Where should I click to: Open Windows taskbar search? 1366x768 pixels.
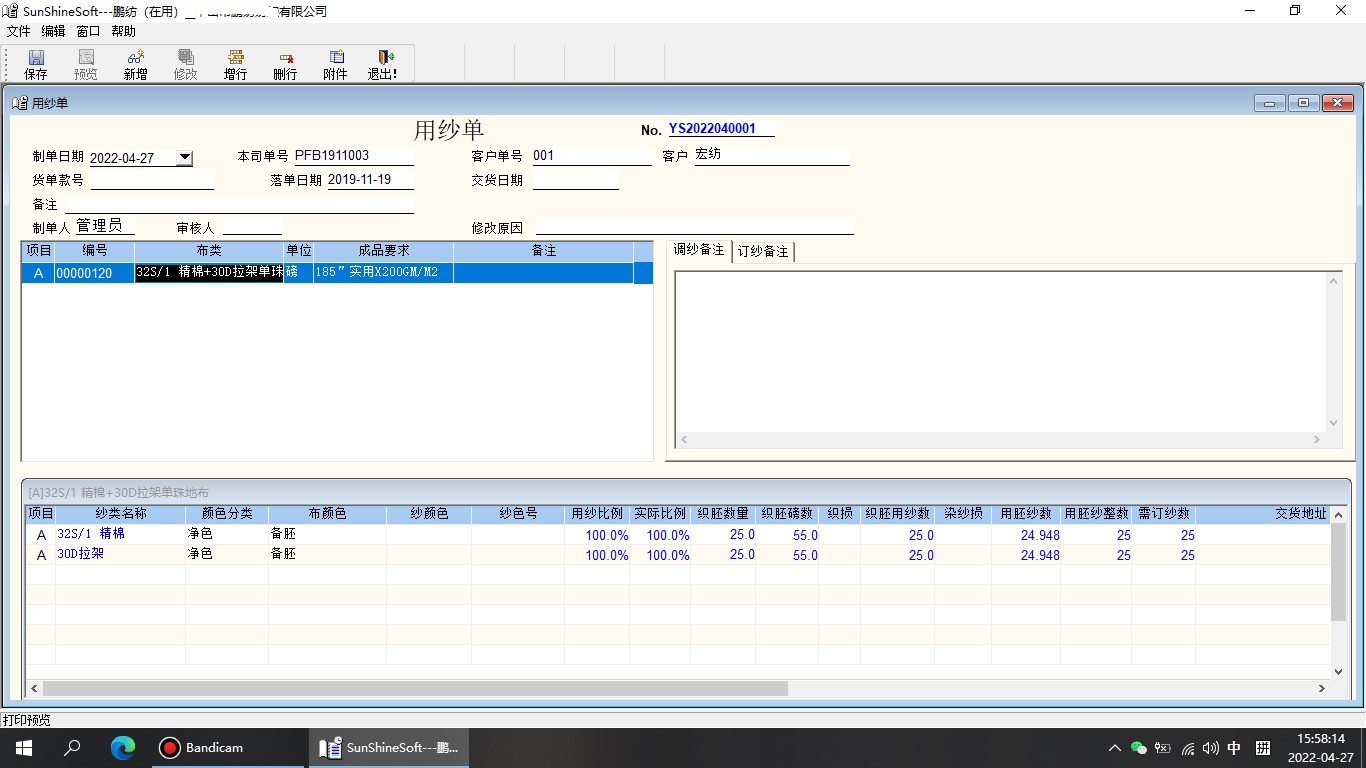pyautogui.click(x=72, y=748)
